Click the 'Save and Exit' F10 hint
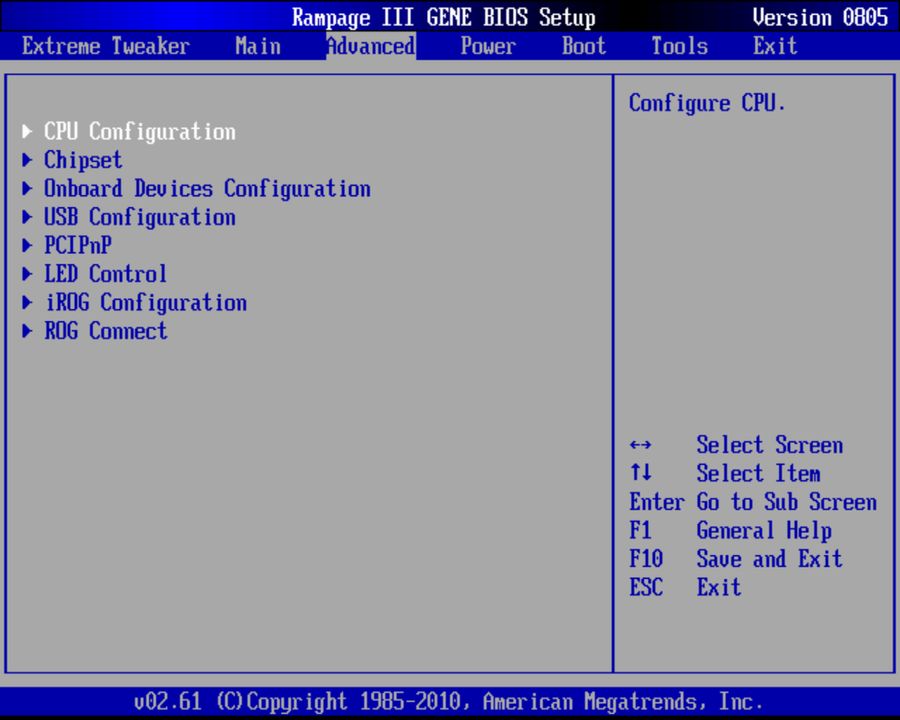 (x=769, y=559)
